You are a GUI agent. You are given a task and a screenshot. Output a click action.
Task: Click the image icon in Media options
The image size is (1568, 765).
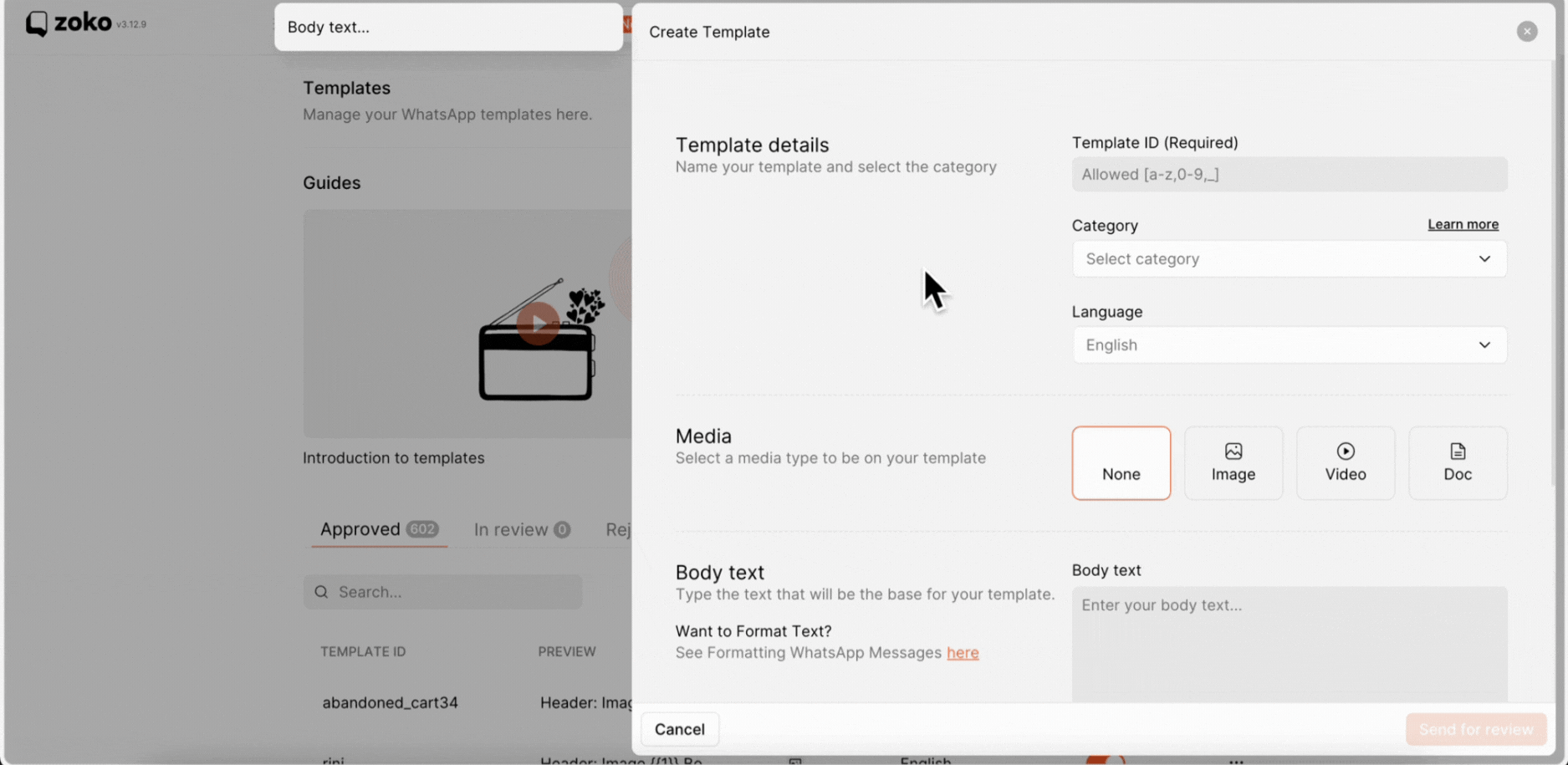(x=1233, y=451)
